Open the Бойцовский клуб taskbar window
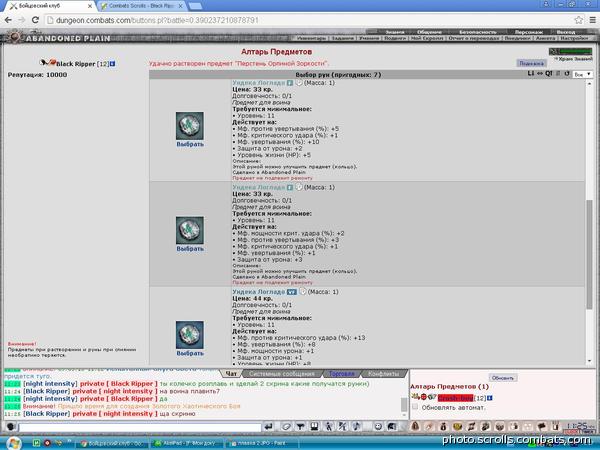The width and height of the screenshot is (600, 450). 111,443
